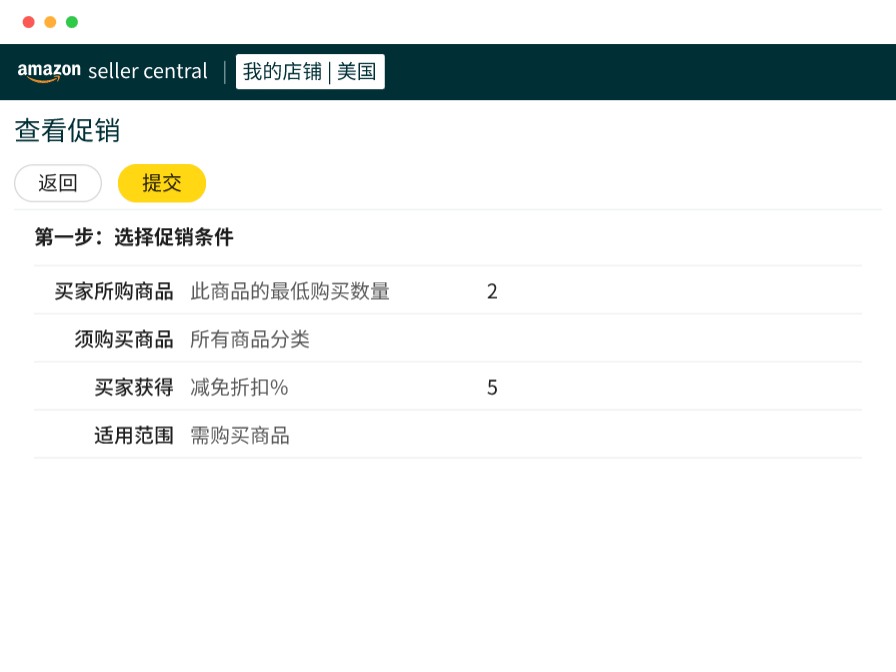Close the window with red button
896x672 pixels.
tap(28, 22)
